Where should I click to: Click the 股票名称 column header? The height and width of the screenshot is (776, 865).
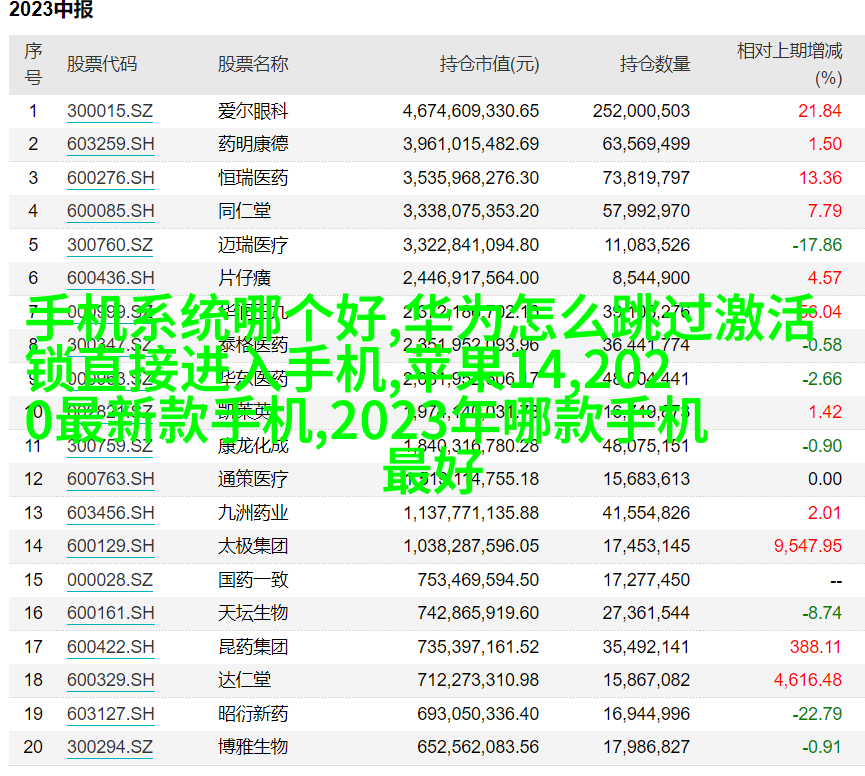coord(253,65)
